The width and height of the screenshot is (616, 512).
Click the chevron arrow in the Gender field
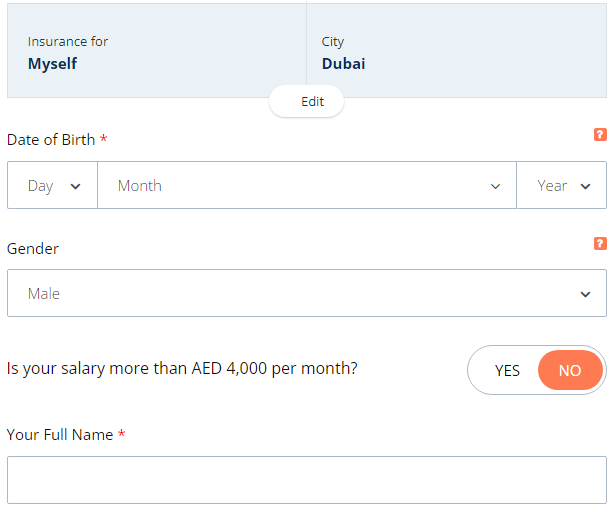[585, 294]
